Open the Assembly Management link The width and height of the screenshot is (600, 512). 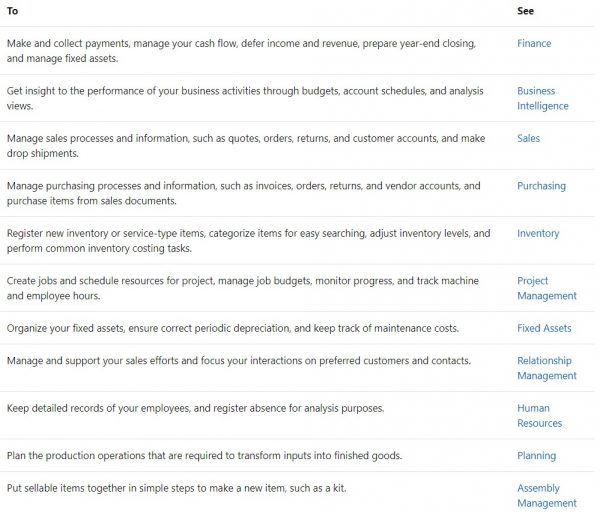546,496
